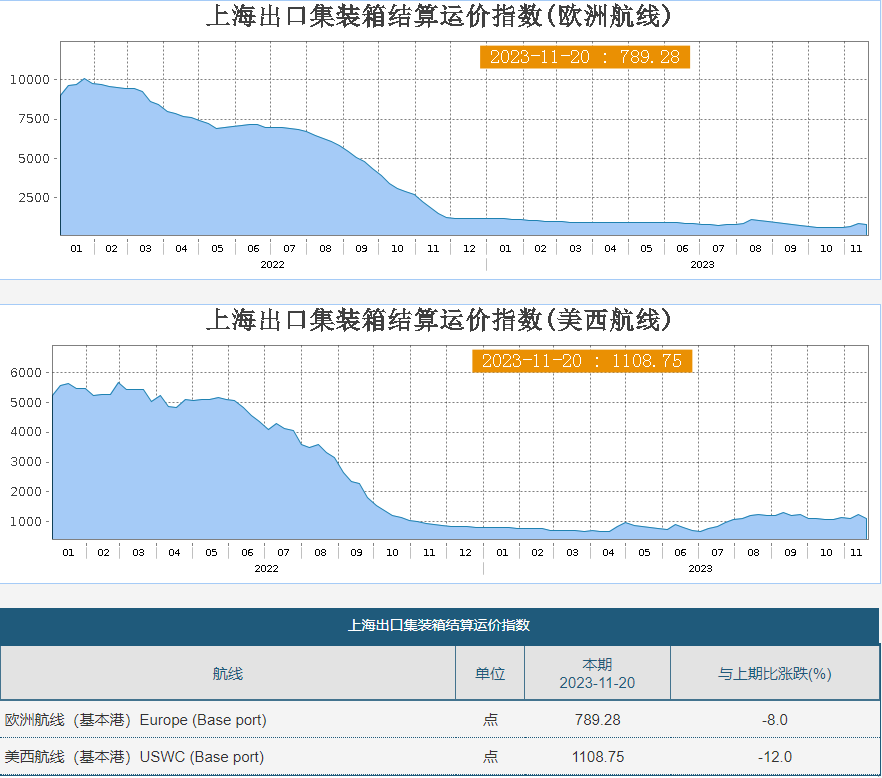
Task: Click the 2022 year label under USWC chart
Action: tap(266, 568)
